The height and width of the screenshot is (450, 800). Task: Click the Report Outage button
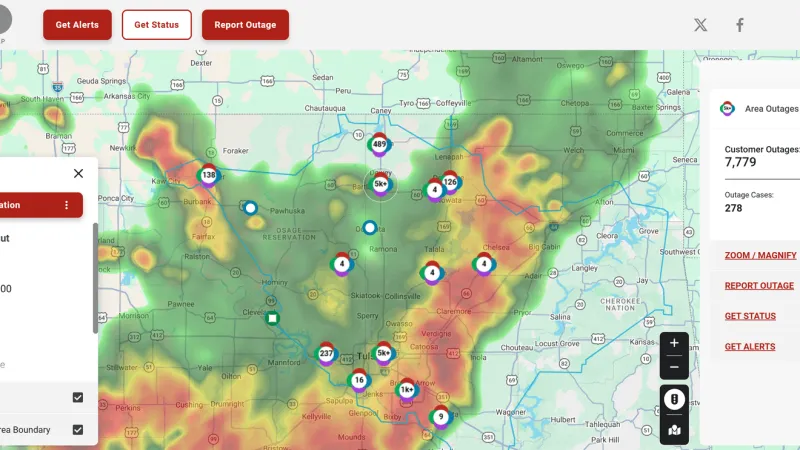tap(245, 24)
